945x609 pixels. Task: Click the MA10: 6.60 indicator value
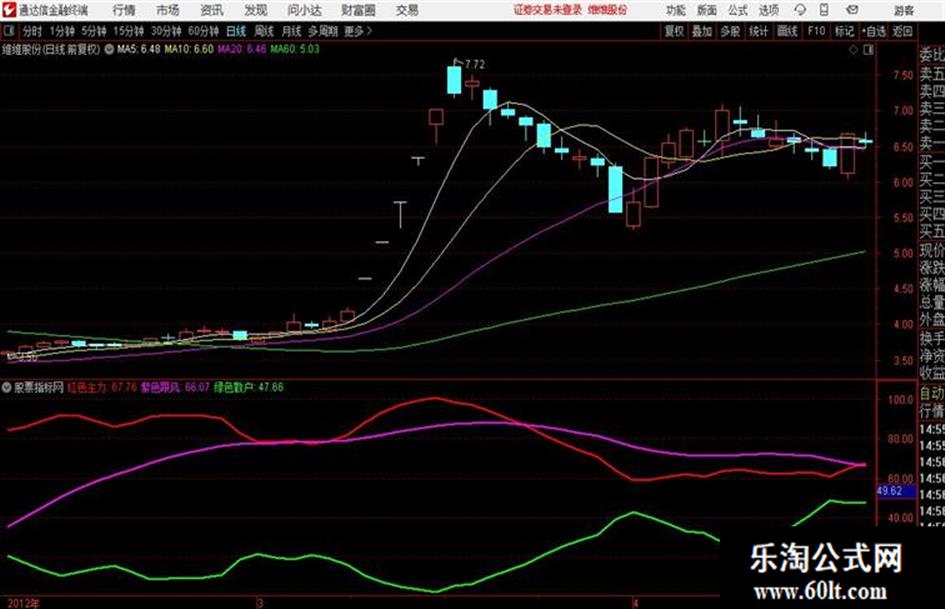[189, 49]
